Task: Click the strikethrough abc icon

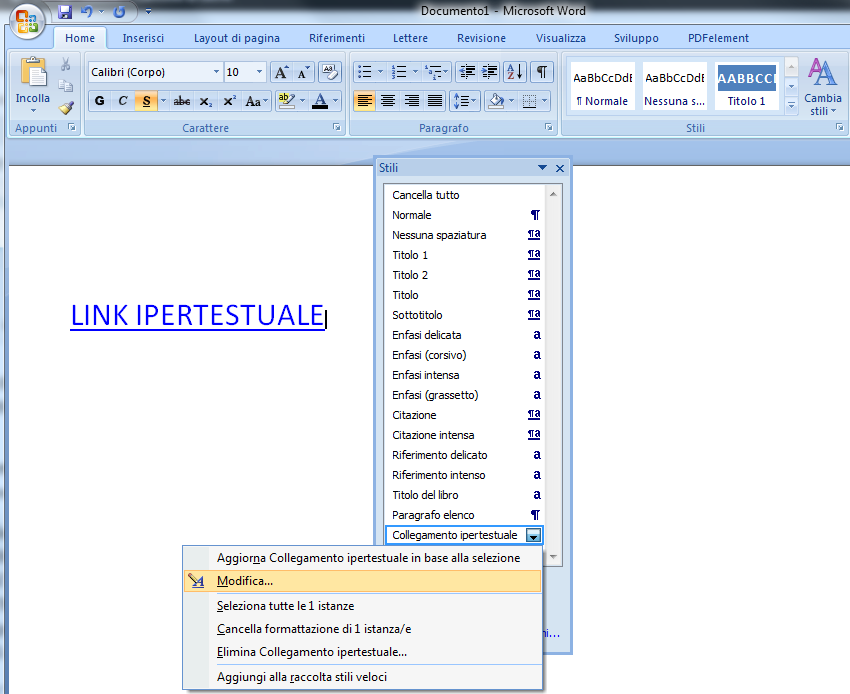Action: click(182, 101)
